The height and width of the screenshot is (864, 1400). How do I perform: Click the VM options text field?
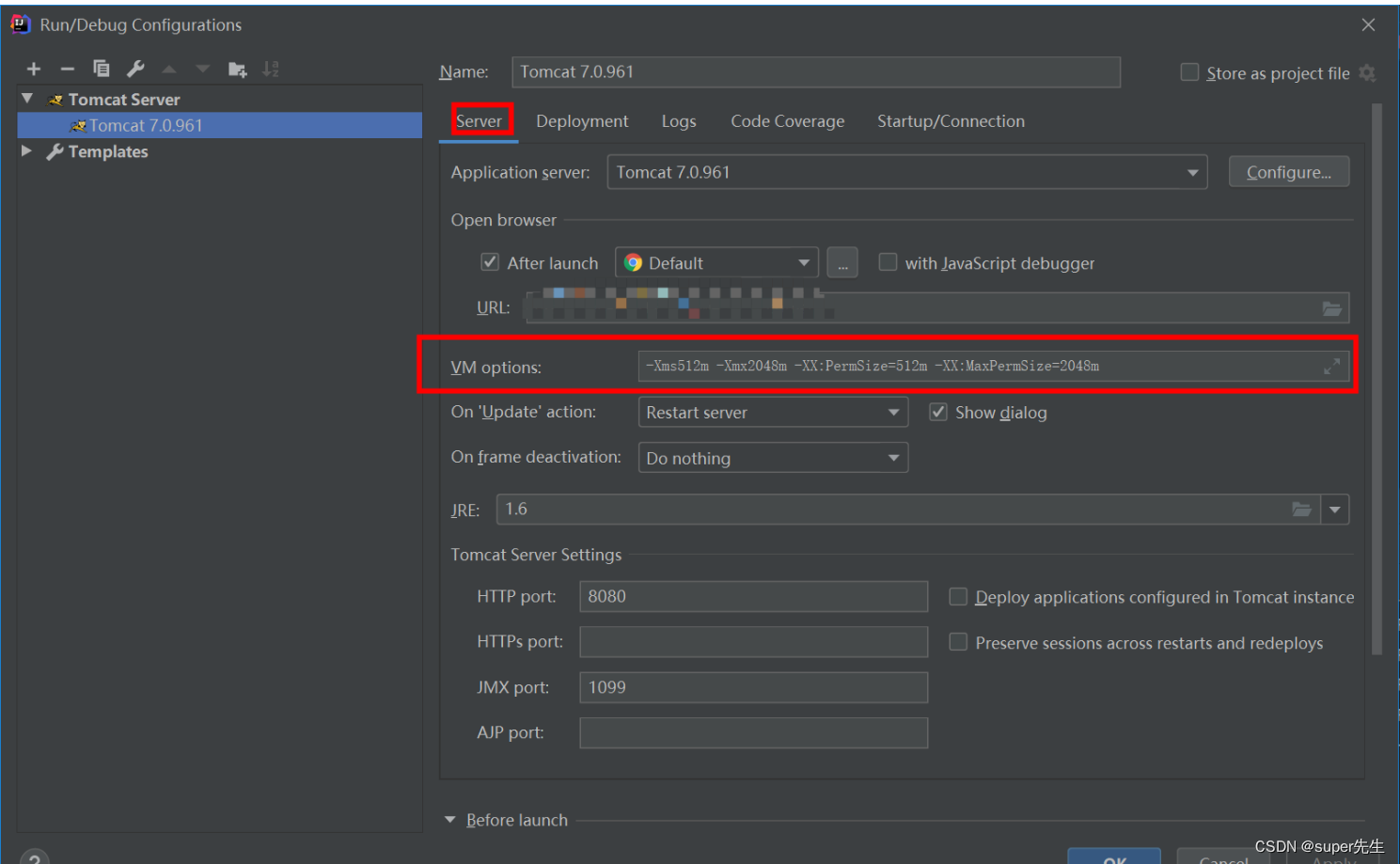(x=994, y=367)
